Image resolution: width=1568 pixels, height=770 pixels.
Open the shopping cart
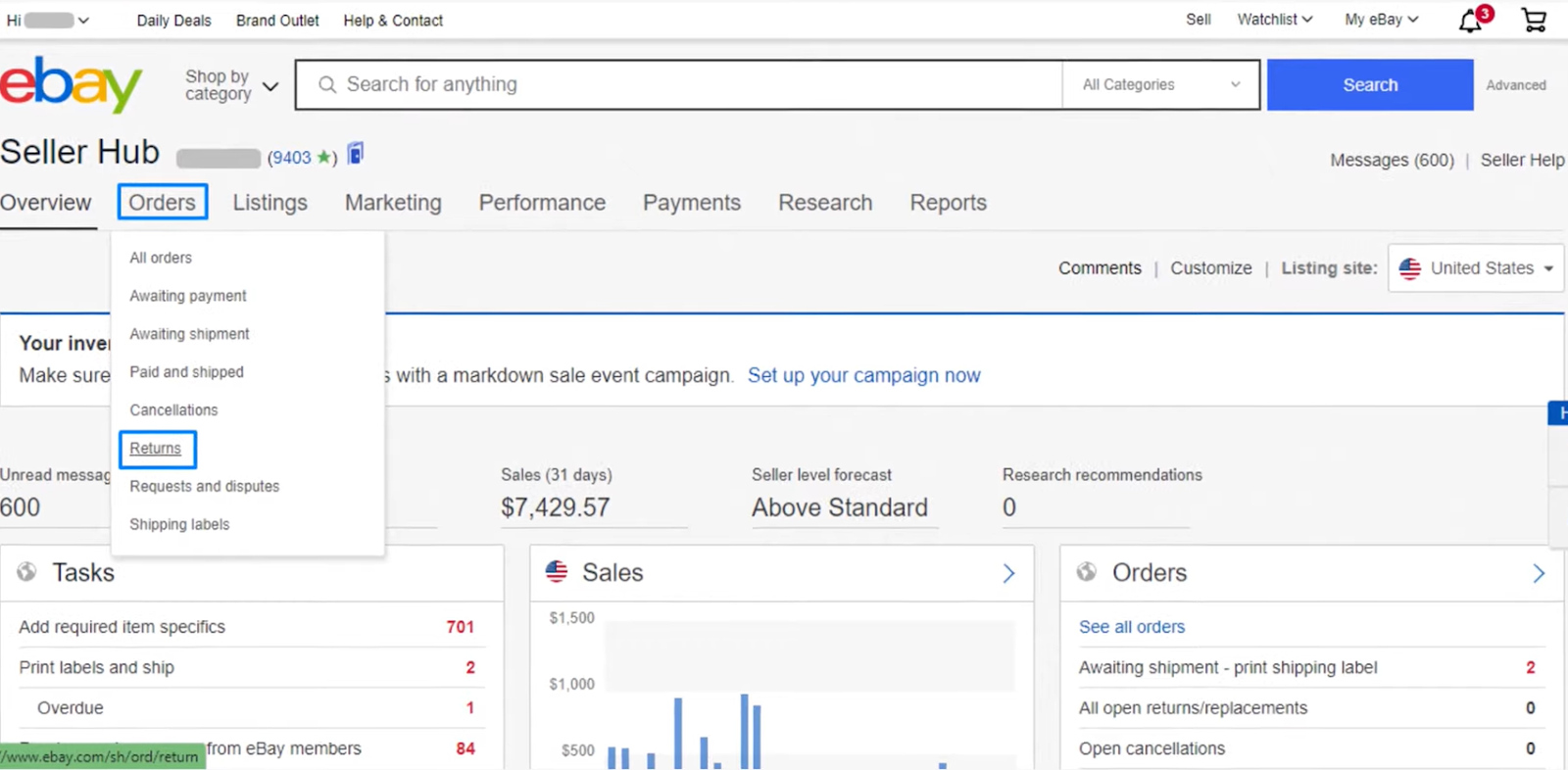point(1534,20)
